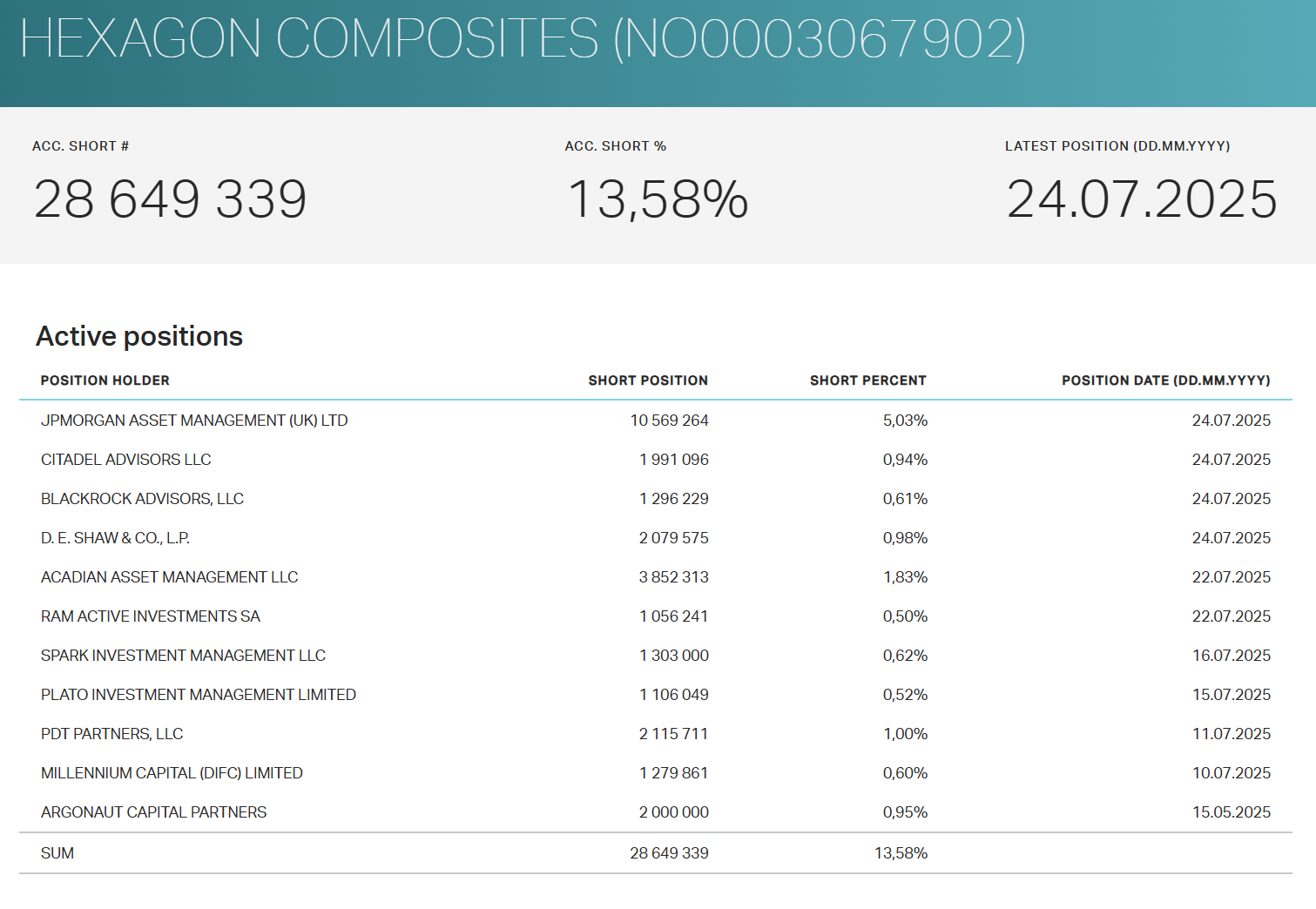Sort by the Position Holder column header

click(105, 380)
